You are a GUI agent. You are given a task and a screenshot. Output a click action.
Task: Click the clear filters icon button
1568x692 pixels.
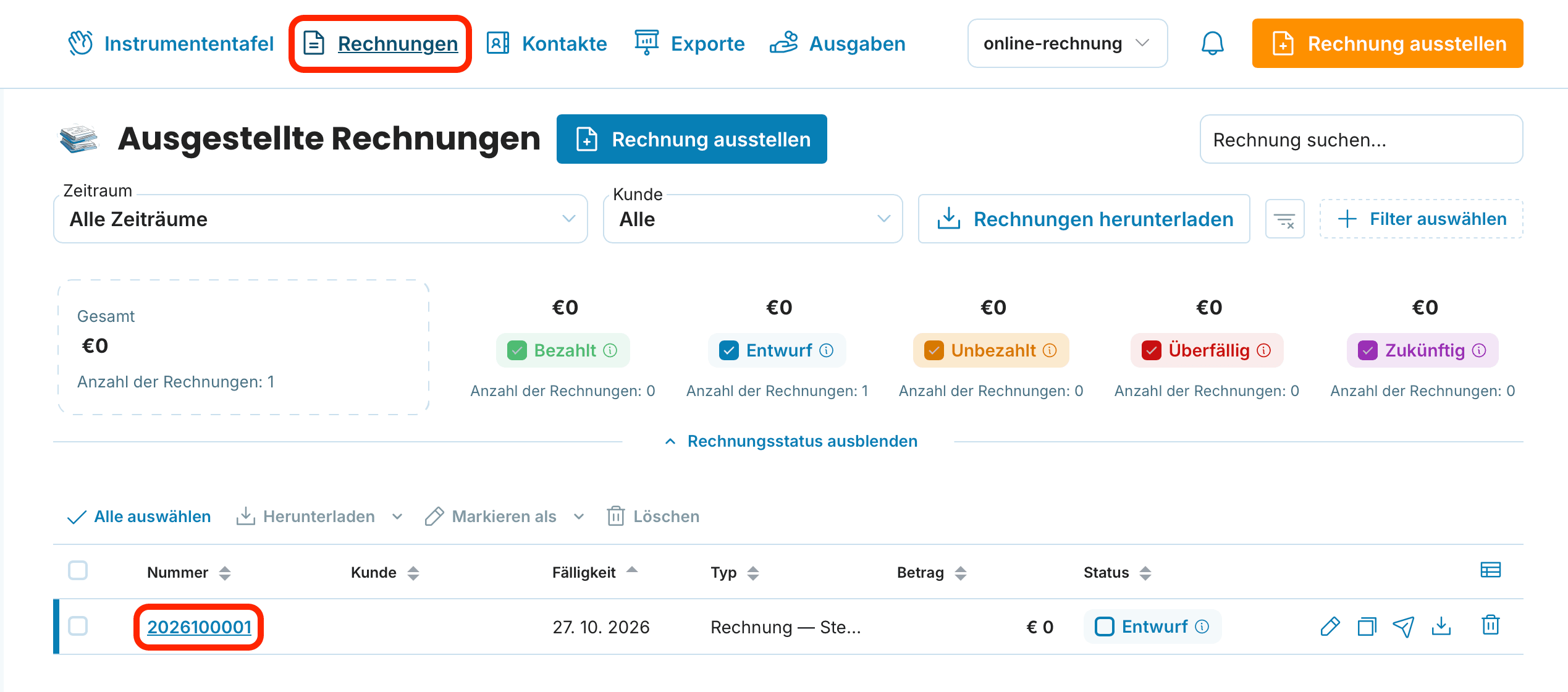pyautogui.click(x=1284, y=219)
